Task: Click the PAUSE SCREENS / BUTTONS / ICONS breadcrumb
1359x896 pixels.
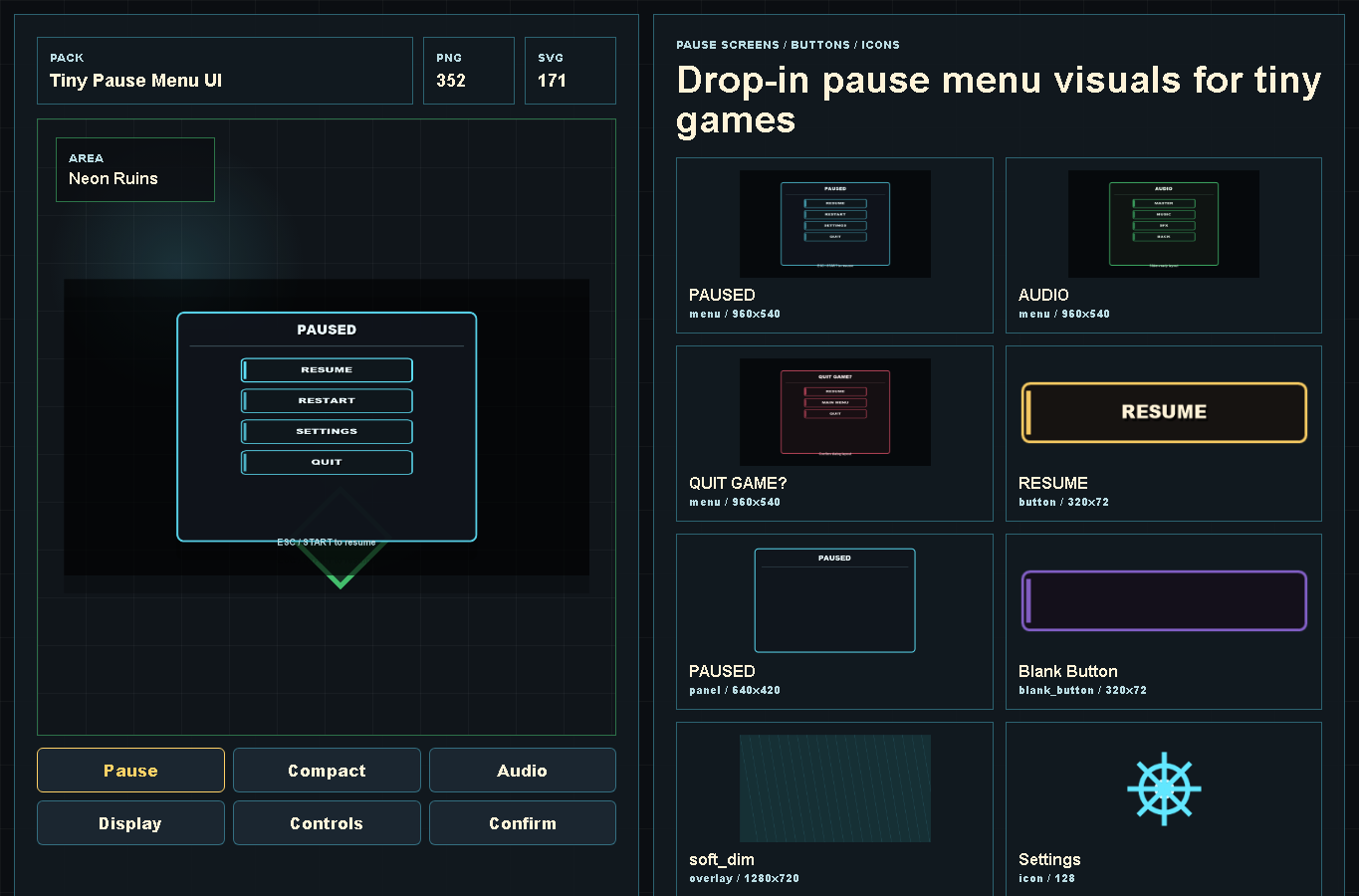Action: [788, 45]
